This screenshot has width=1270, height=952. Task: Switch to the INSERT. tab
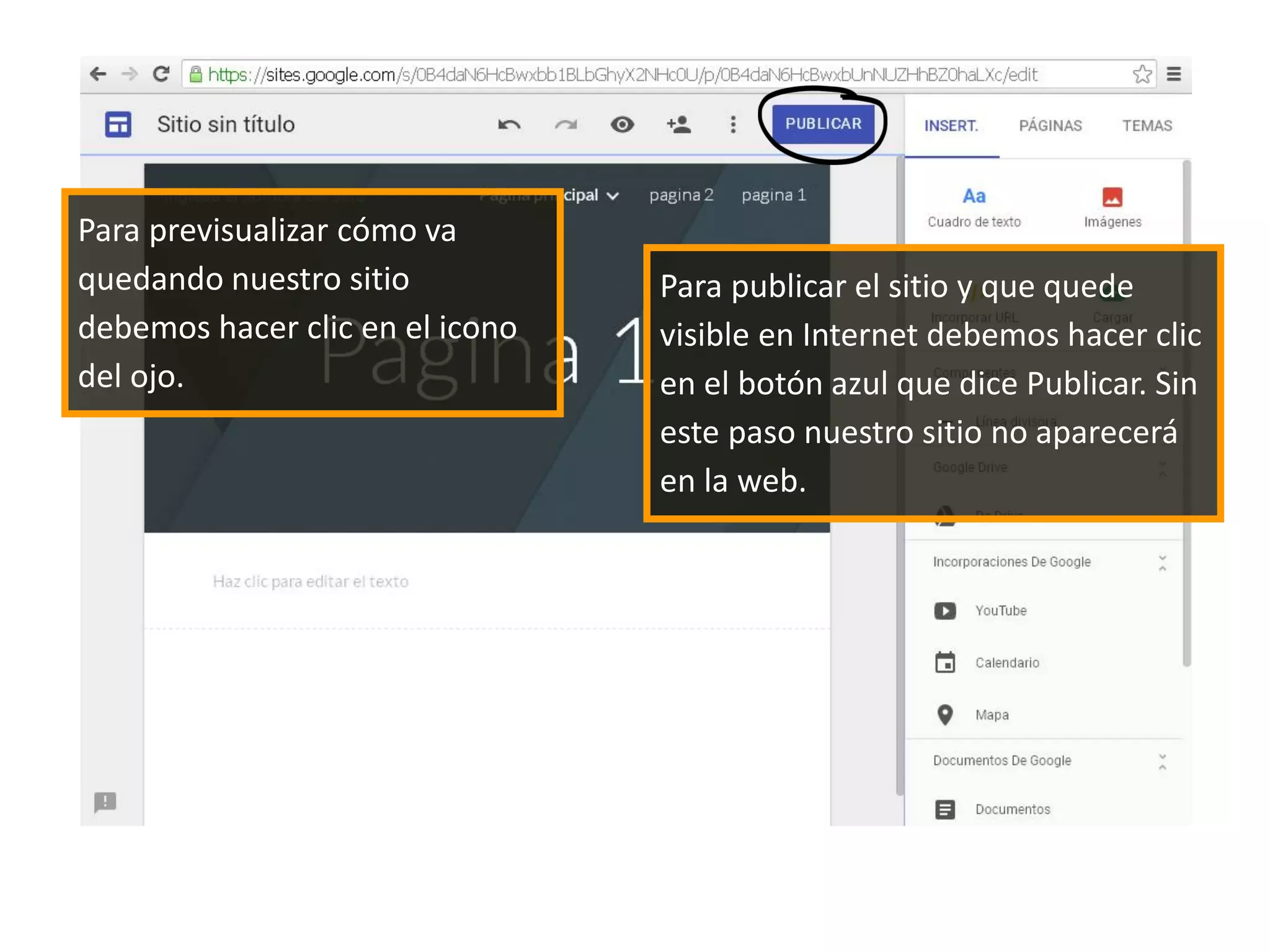951,126
